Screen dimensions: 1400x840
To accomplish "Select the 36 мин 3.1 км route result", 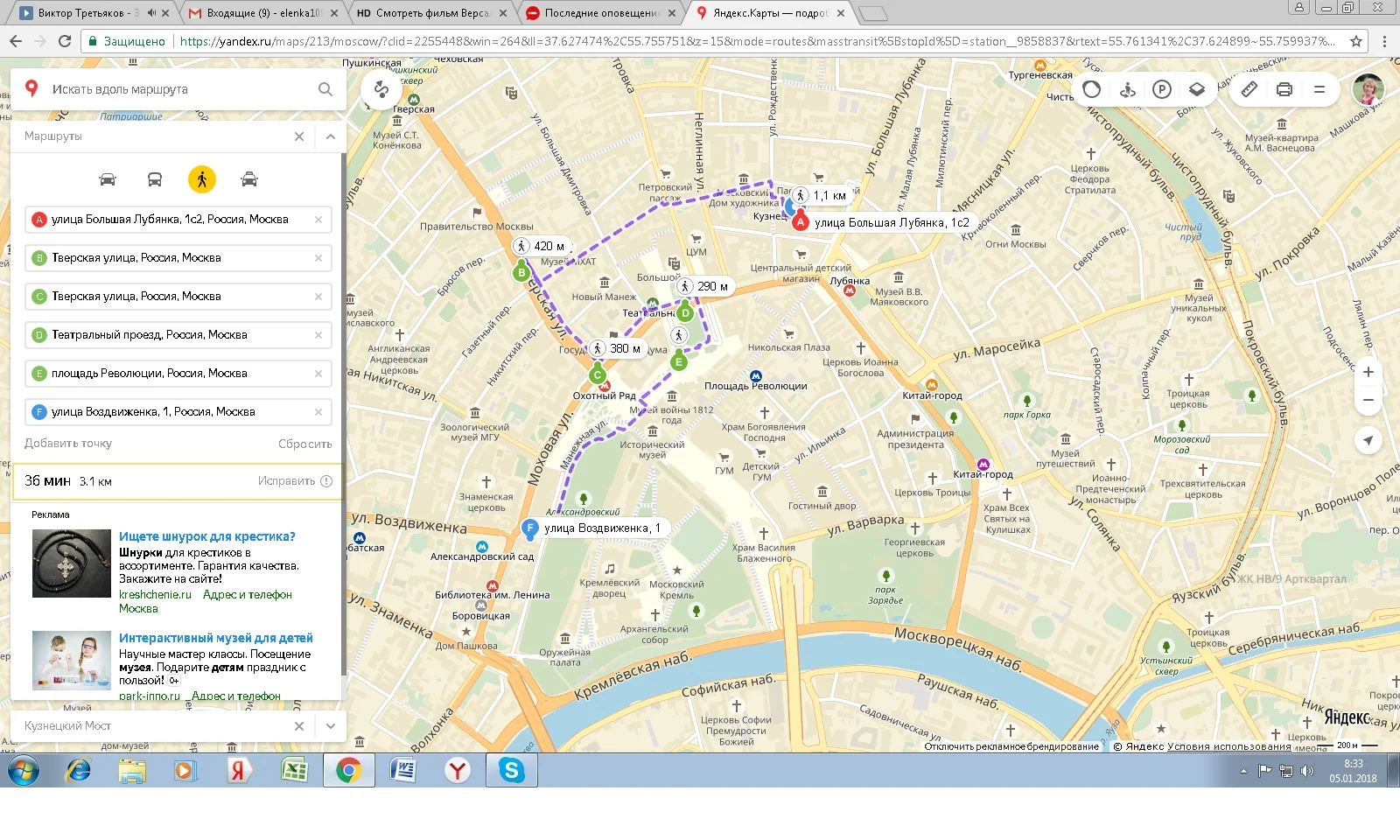I will [x=177, y=481].
